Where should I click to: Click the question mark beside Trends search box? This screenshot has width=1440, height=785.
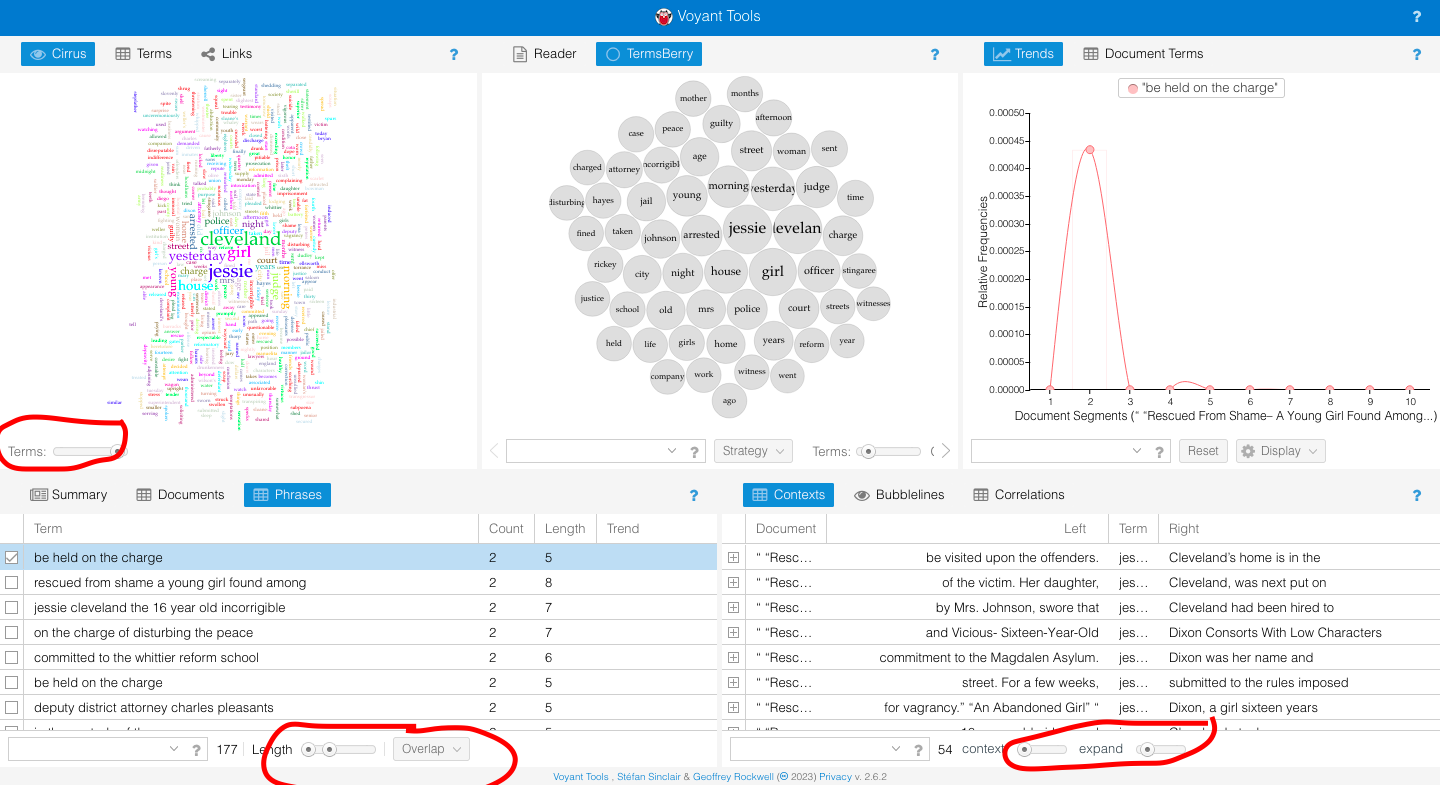tap(1160, 452)
